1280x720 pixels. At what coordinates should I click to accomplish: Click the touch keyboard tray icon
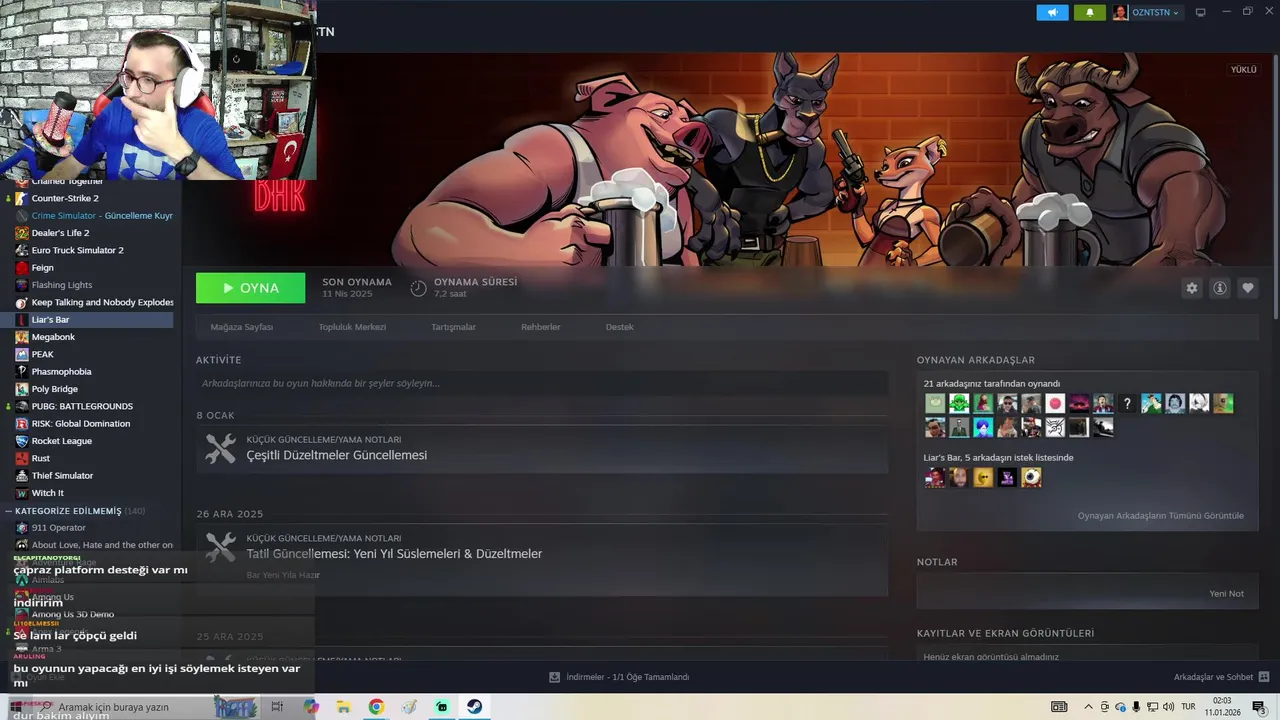coord(1059,707)
